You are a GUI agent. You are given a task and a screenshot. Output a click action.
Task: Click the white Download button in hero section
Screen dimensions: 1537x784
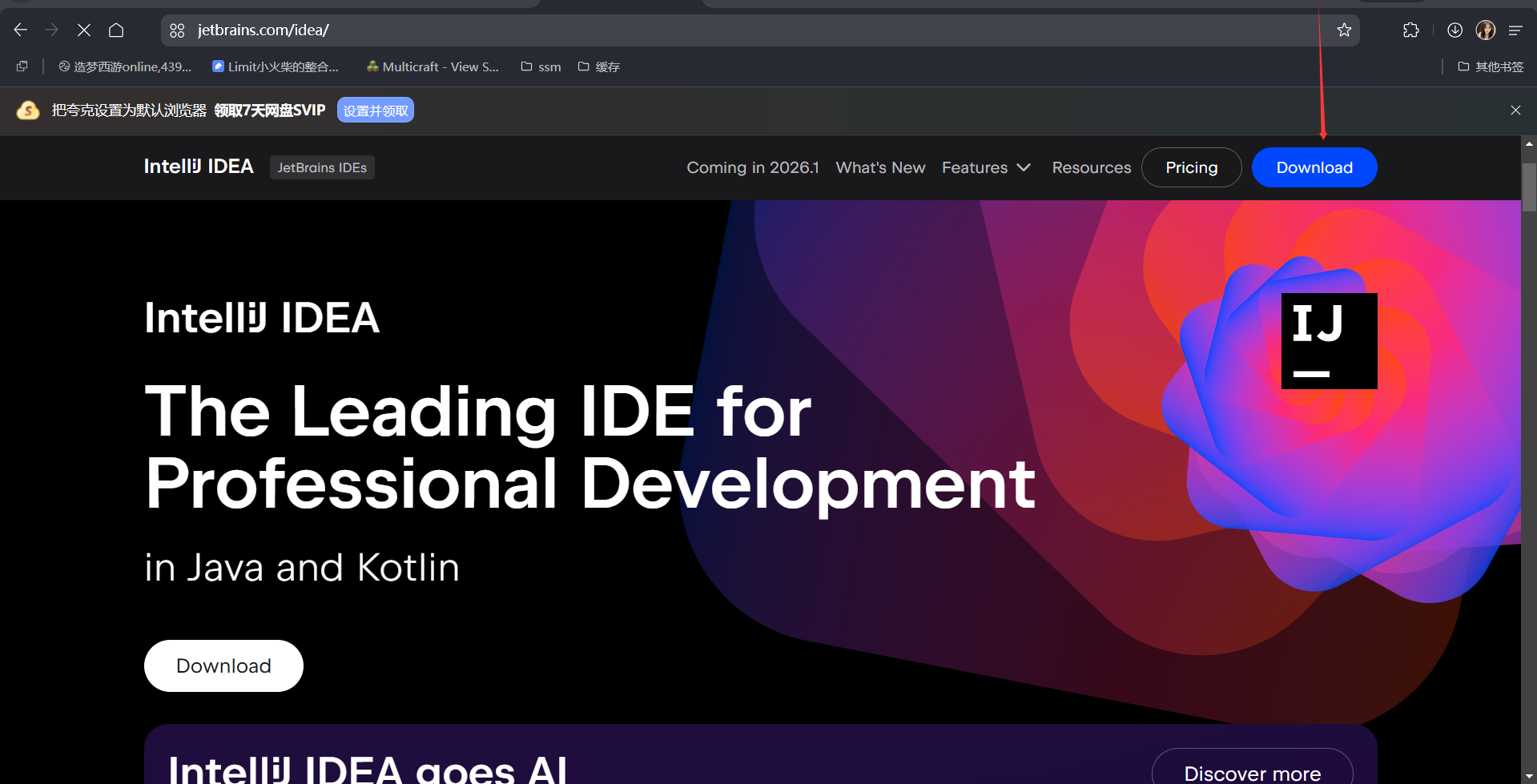click(x=223, y=665)
